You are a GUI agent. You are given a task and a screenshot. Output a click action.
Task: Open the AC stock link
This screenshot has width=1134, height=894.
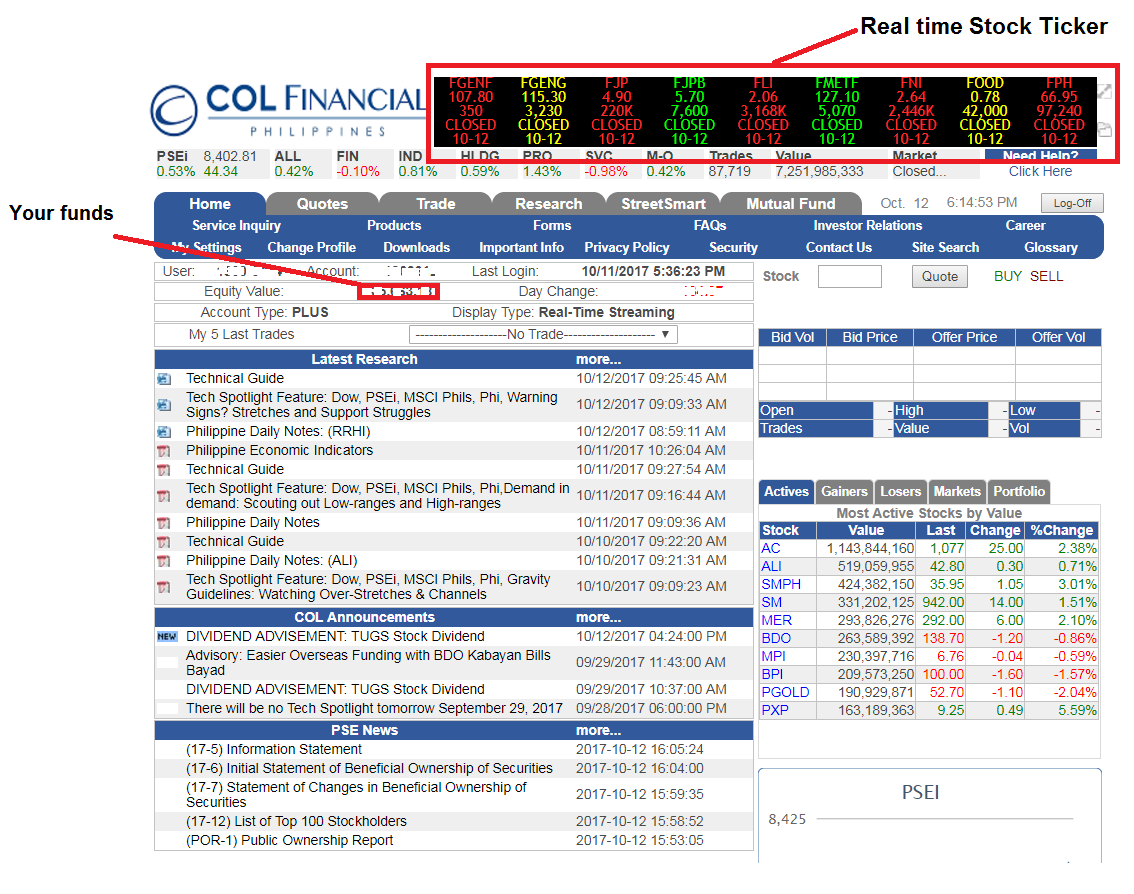(x=770, y=548)
